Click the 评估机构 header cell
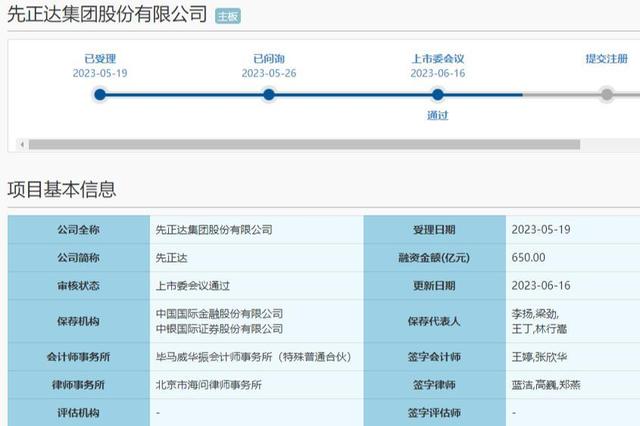Image resolution: width=640 pixels, height=426 pixels. click(x=79, y=413)
